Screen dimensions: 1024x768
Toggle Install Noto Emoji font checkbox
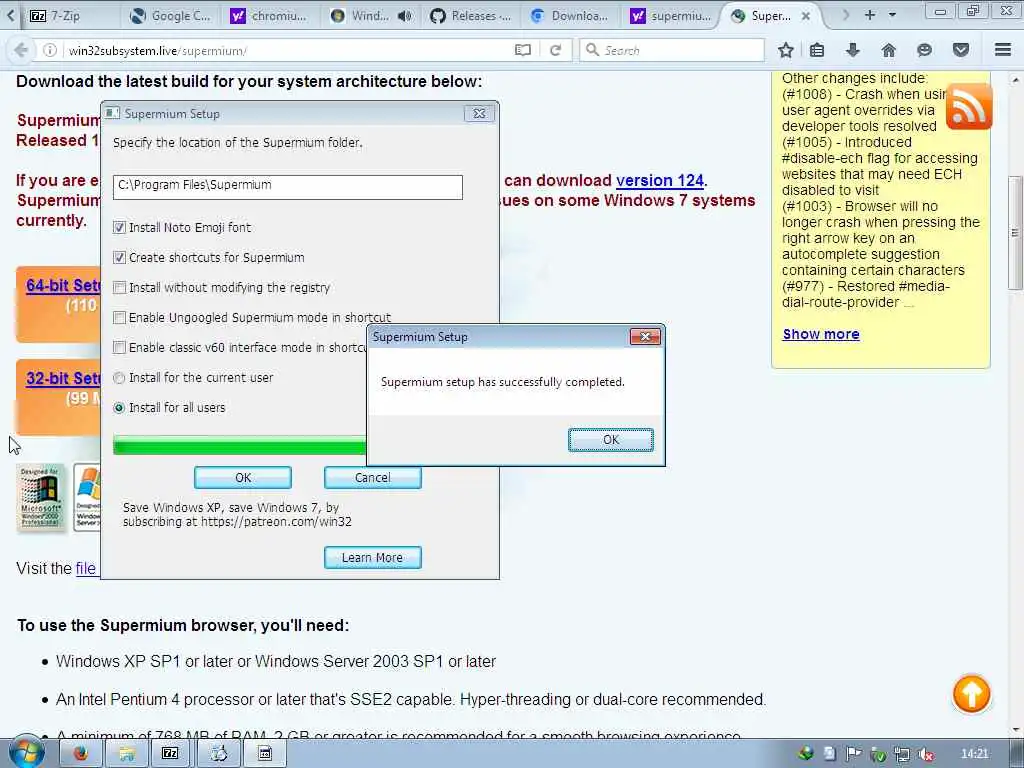pos(119,227)
